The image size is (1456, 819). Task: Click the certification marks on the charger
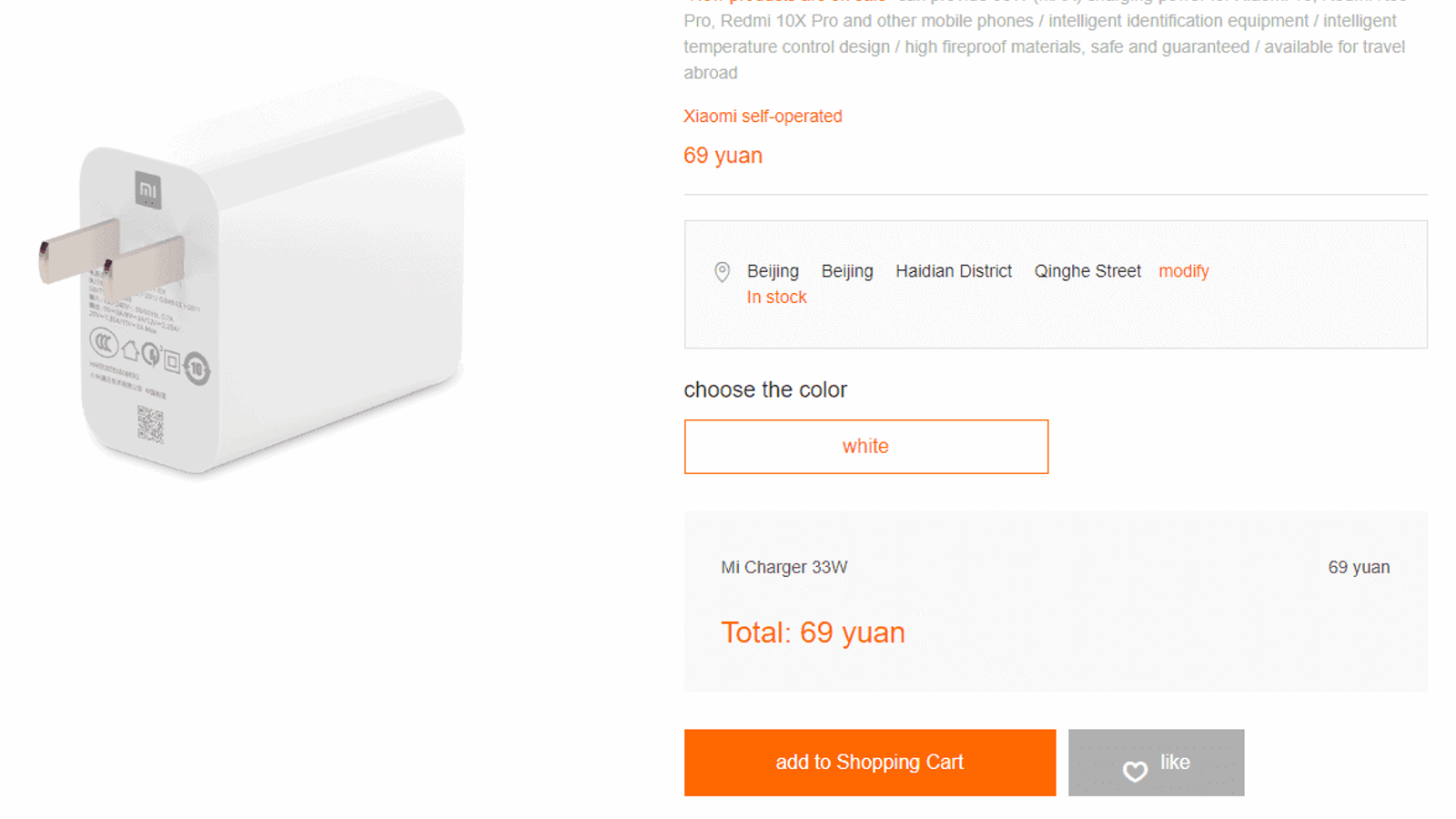click(x=150, y=355)
